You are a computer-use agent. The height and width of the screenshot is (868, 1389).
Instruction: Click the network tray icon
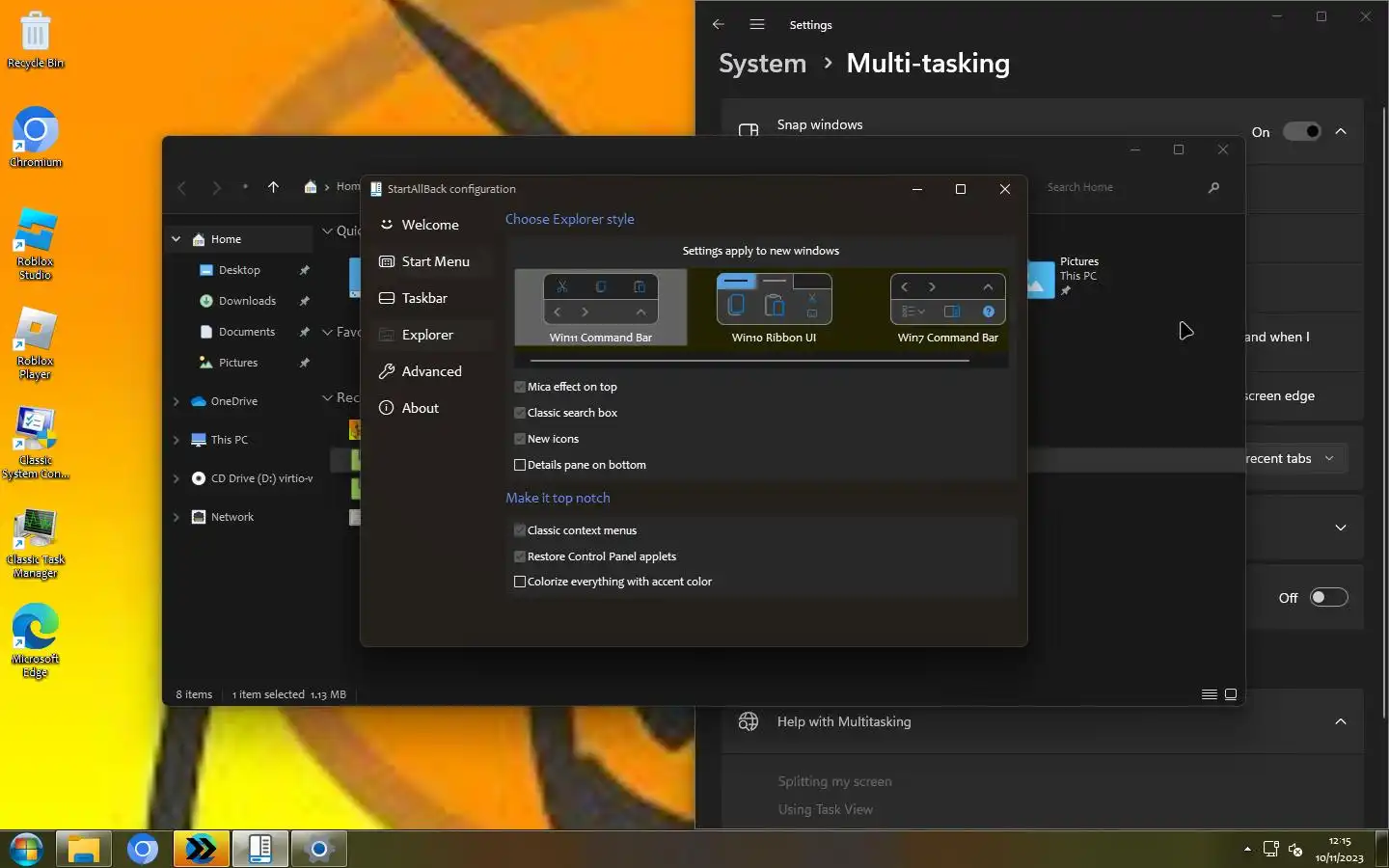(1271, 850)
